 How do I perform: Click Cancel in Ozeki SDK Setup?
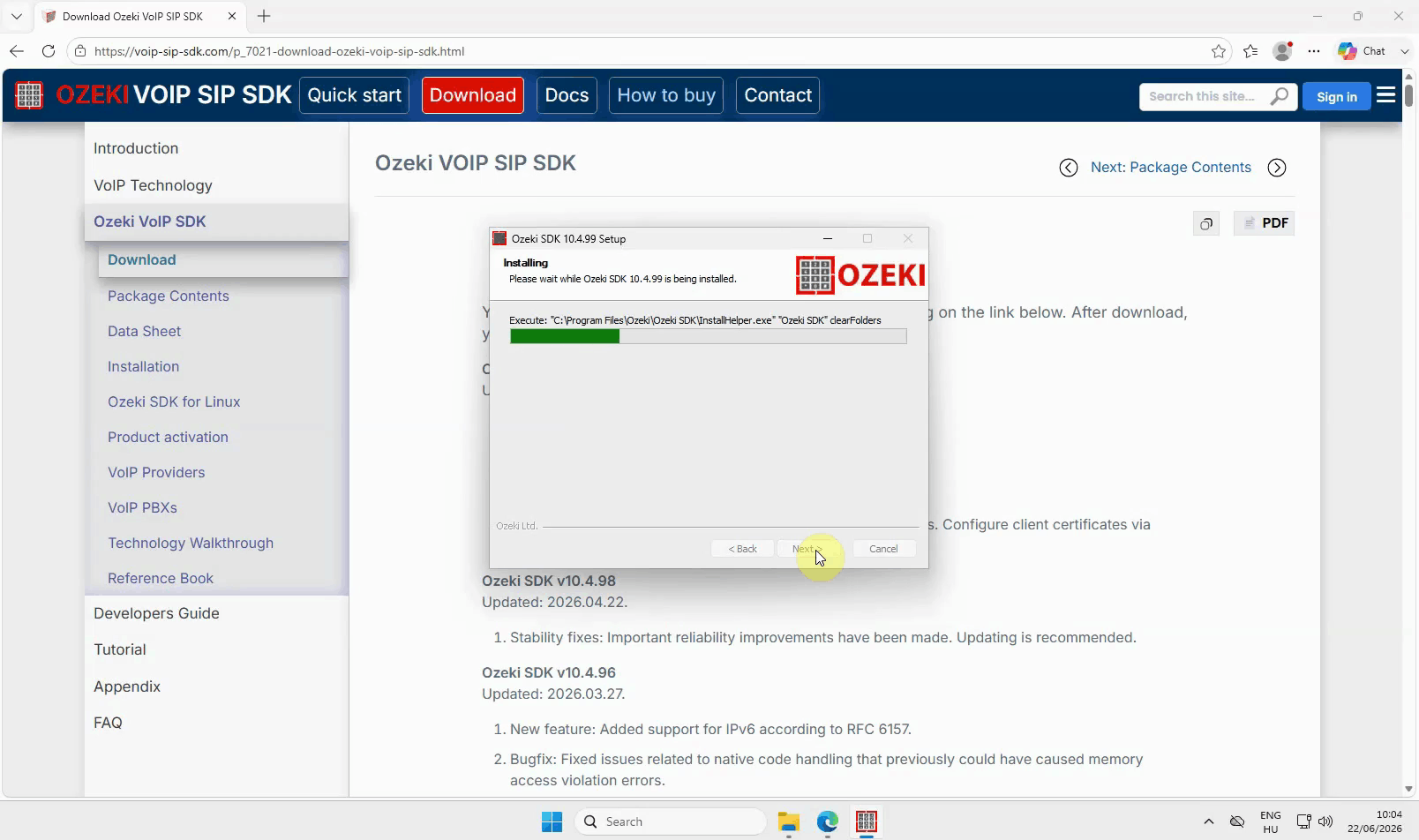point(883,549)
